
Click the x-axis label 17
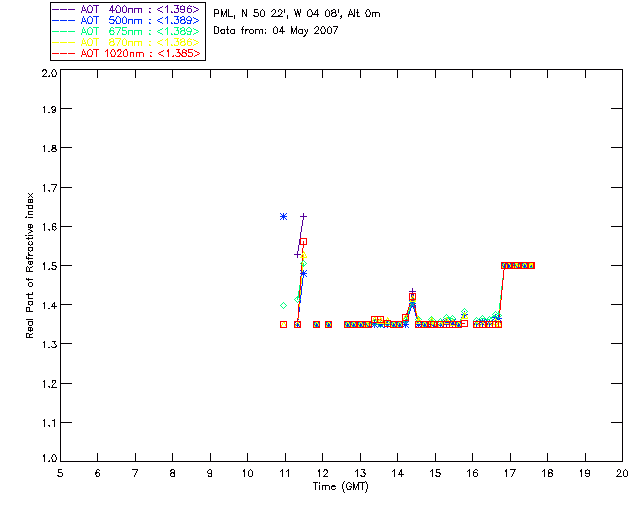510,473
